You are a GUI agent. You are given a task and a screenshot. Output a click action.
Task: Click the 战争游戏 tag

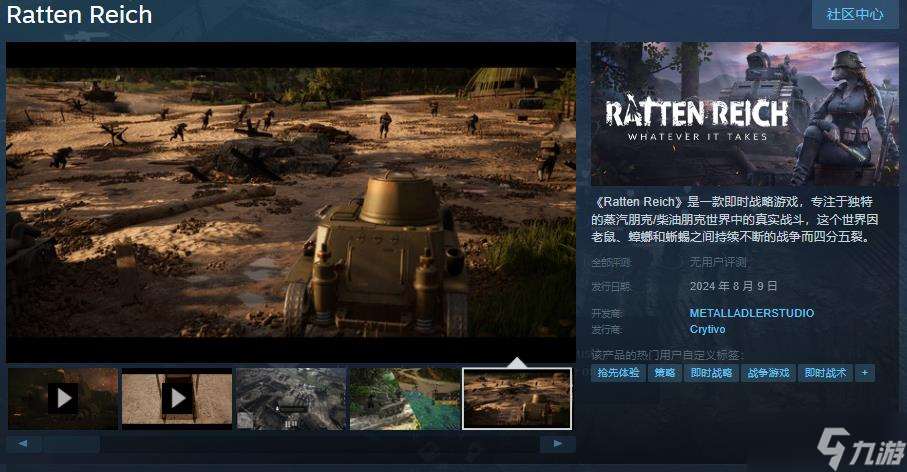pos(768,373)
